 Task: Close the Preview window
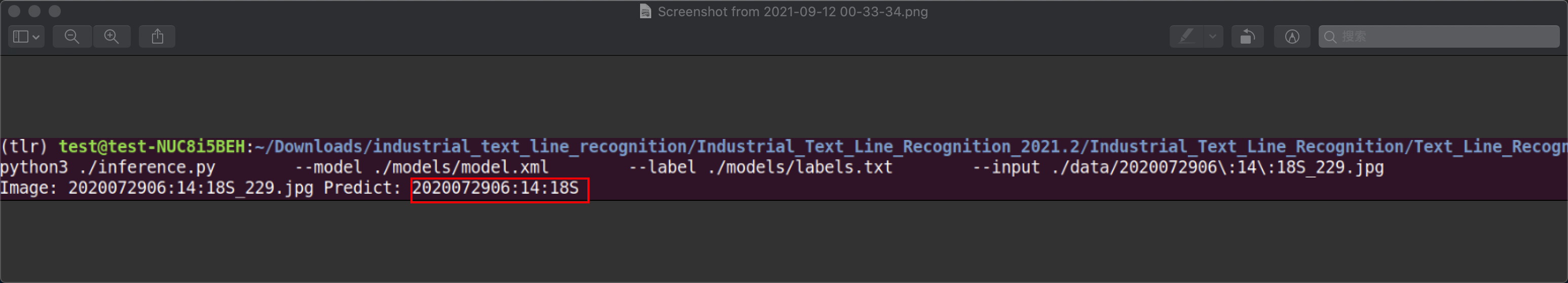[x=15, y=11]
